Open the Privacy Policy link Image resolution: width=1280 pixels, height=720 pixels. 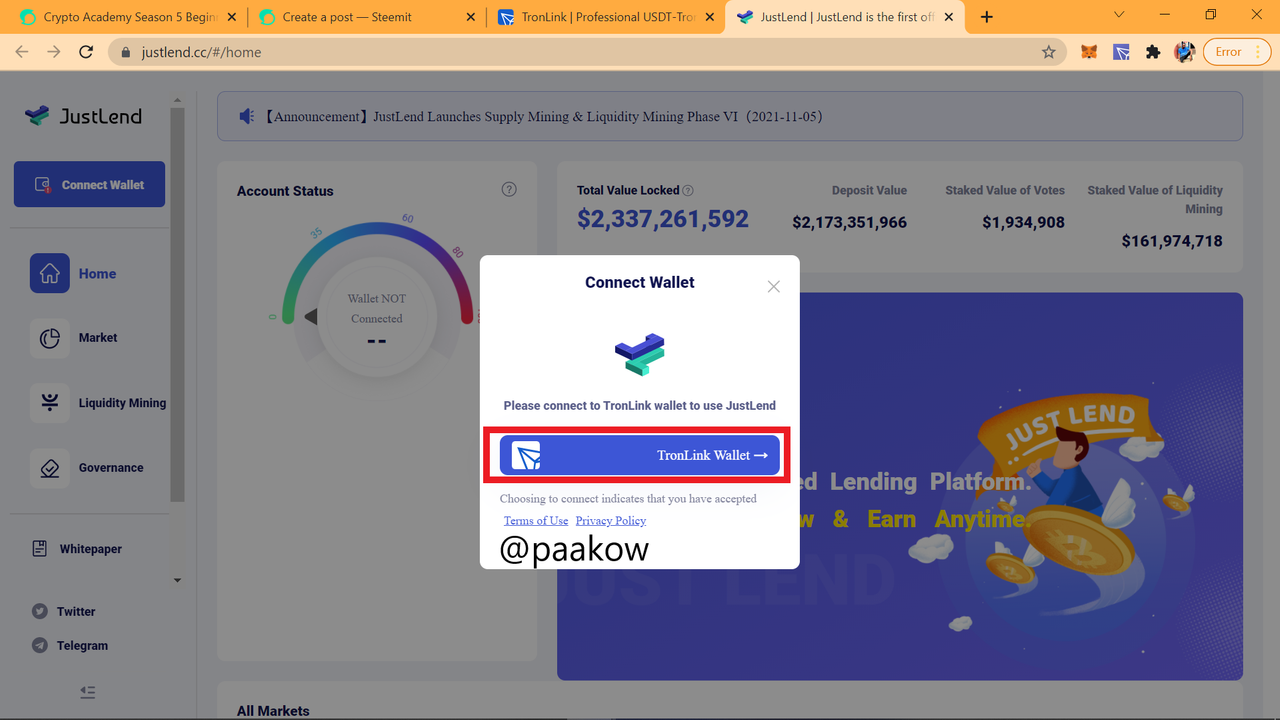pyautogui.click(x=611, y=520)
